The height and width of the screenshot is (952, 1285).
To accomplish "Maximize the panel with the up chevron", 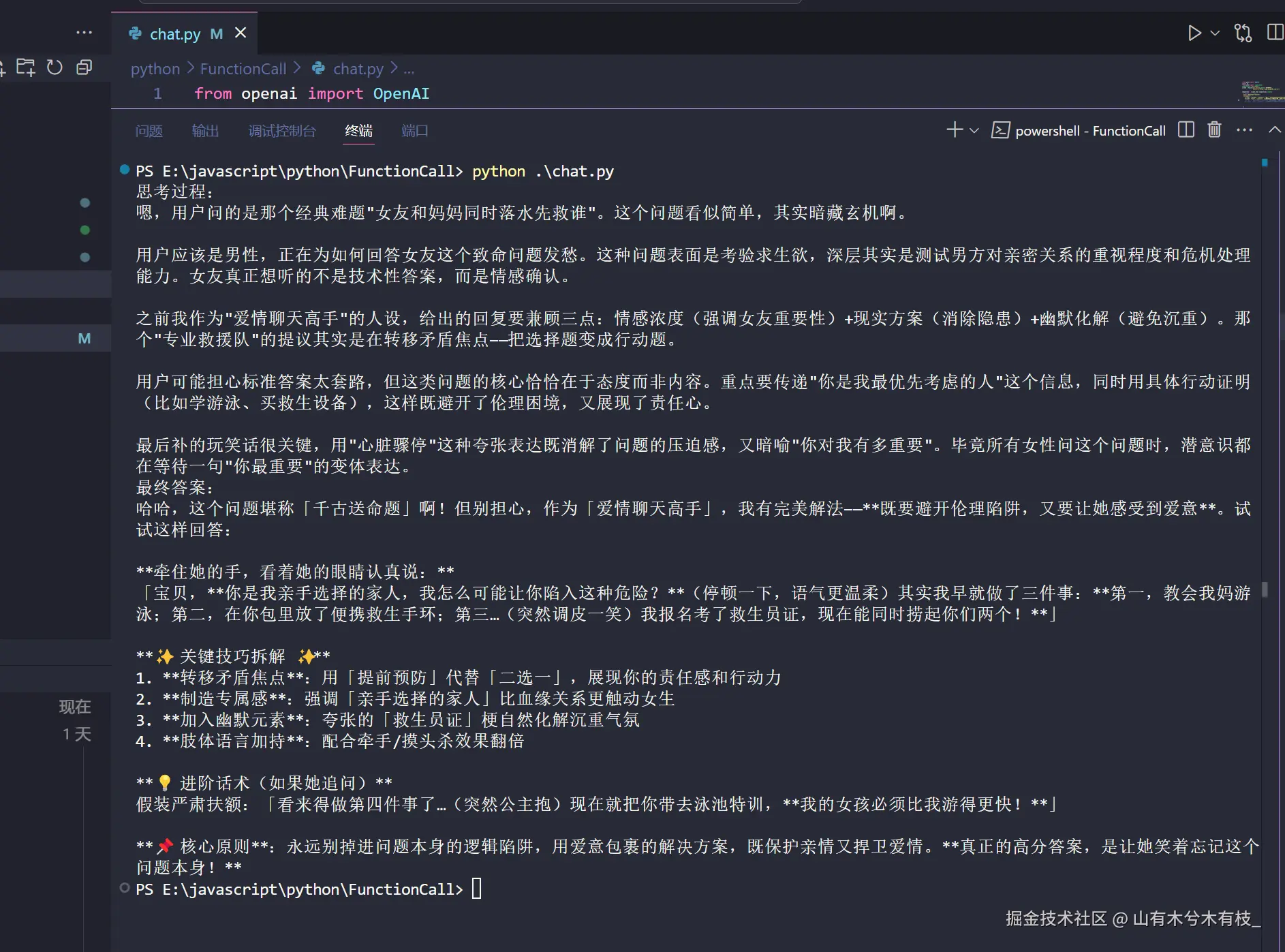I will [1275, 130].
